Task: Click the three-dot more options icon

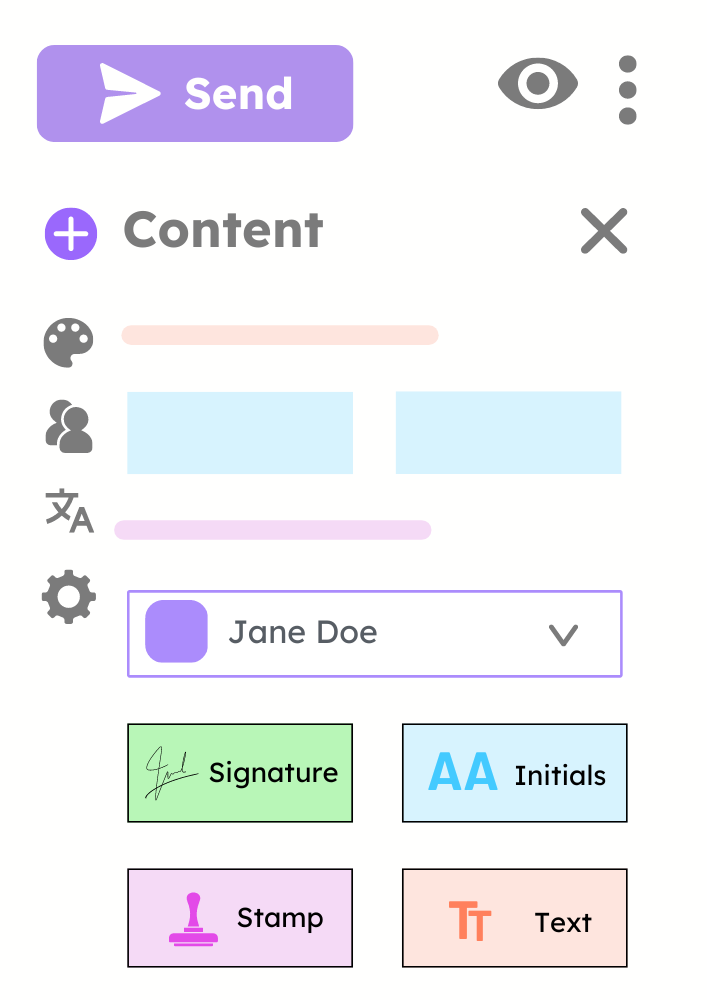Action: (627, 90)
